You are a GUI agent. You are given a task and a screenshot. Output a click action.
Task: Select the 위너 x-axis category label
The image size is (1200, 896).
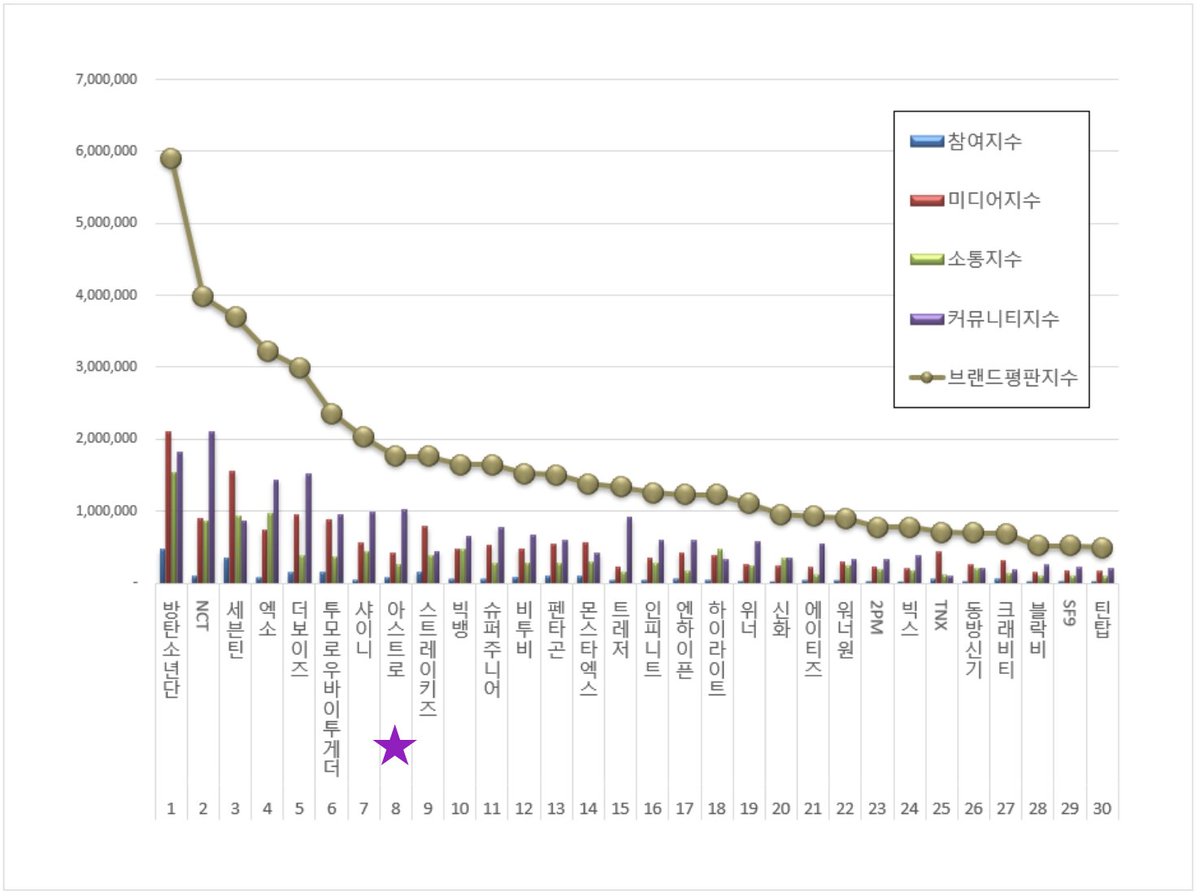748,621
